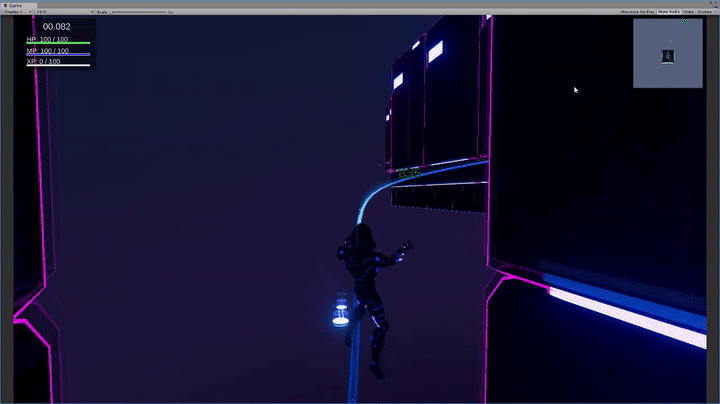Click the Scale slider handle
Screen dimensions: 720x404
(110, 11)
